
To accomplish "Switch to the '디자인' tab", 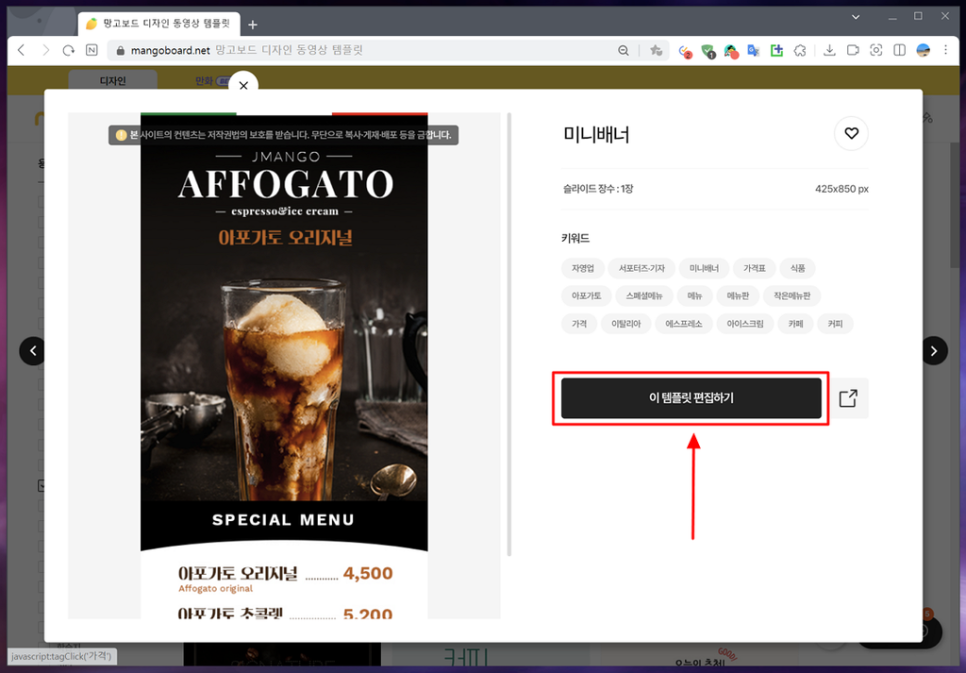I will 113,81.
